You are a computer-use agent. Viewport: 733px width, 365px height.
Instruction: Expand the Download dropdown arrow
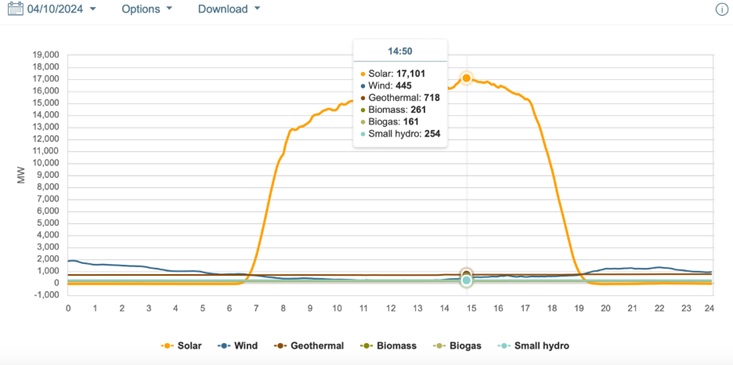[x=257, y=9]
